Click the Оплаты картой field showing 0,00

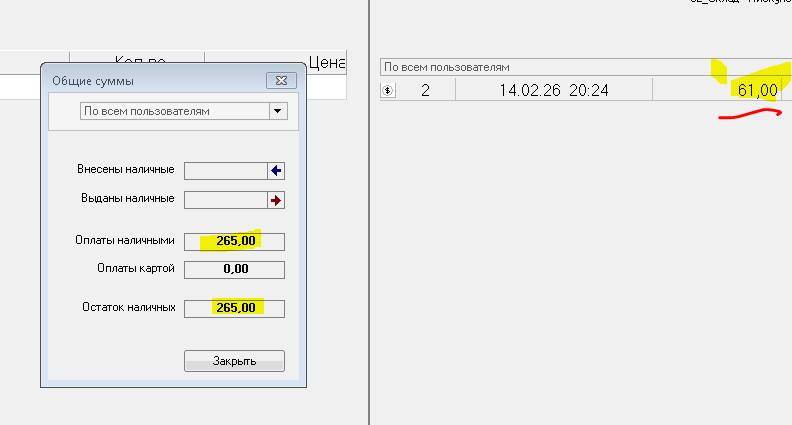pyautogui.click(x=235, y=269)
